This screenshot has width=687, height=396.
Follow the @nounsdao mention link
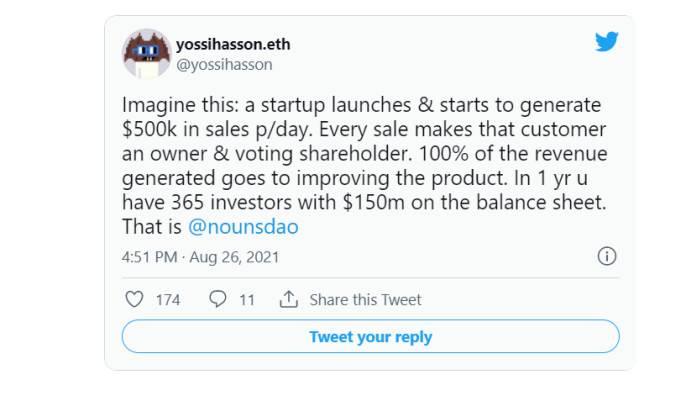243,227
